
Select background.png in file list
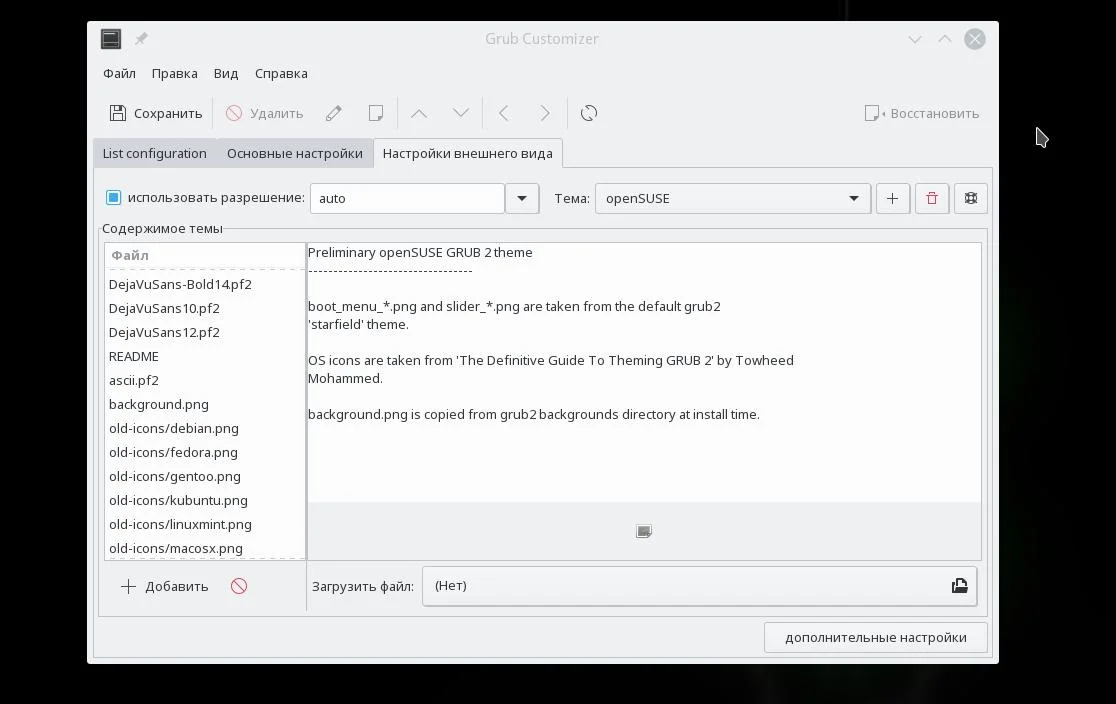tap(205, 404)
